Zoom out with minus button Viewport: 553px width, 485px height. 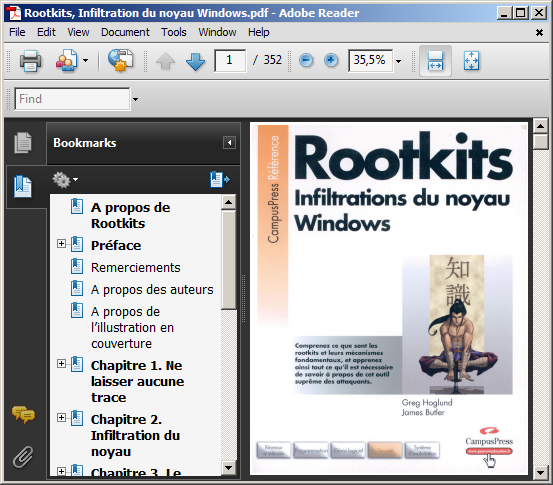point(306,60)
